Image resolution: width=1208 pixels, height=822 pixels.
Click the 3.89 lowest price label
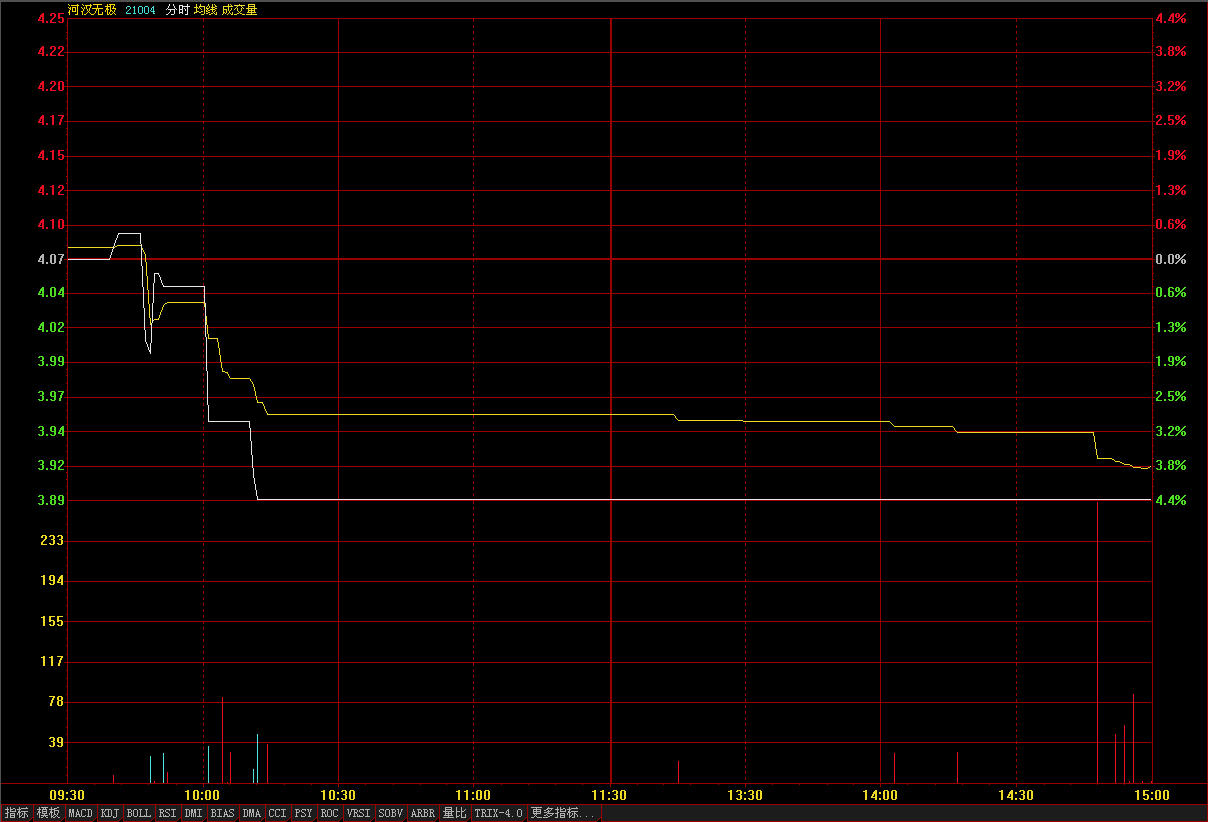pos(49,500)
